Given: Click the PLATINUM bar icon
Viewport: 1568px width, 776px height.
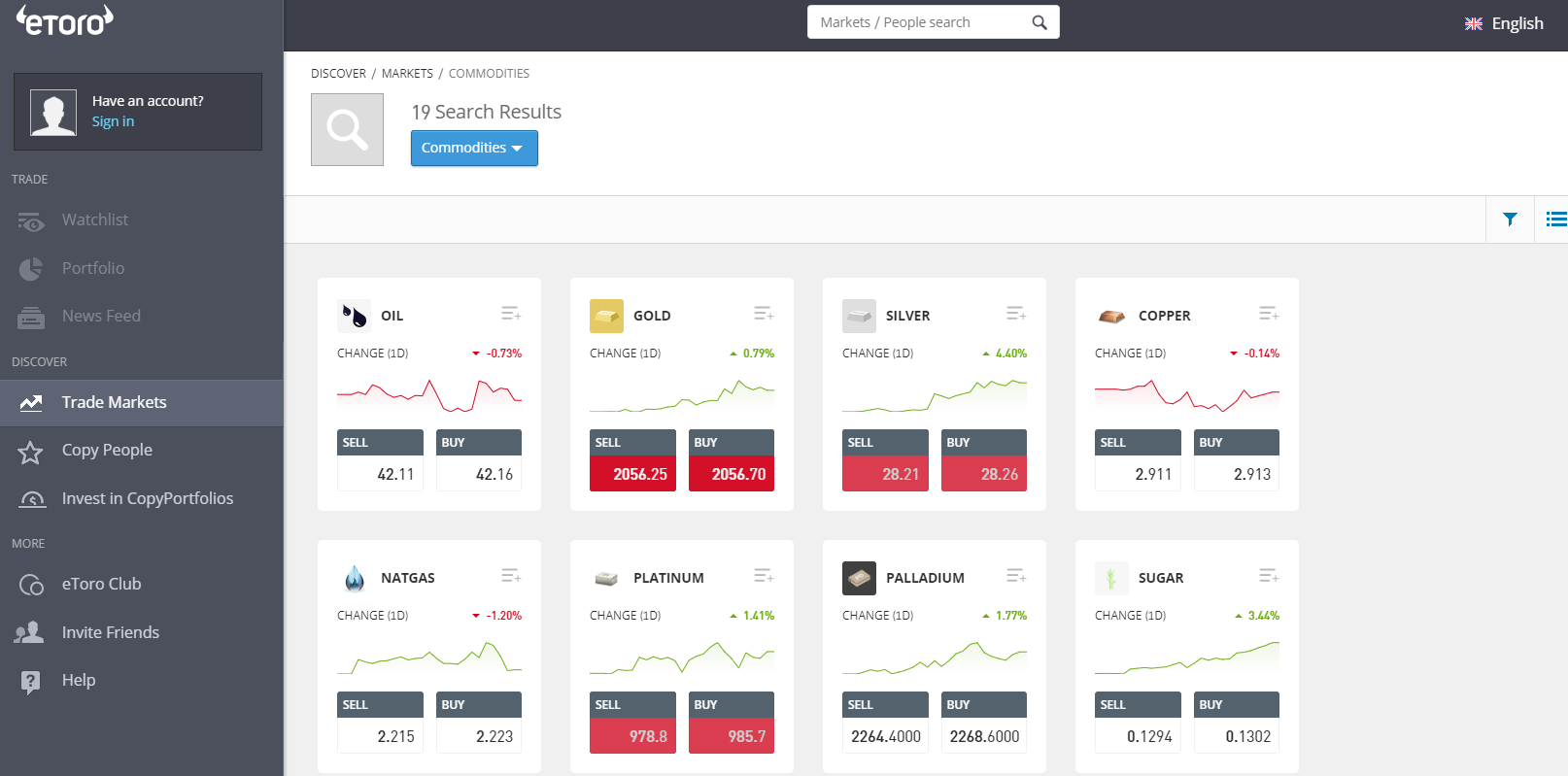Looking at the screenshot, I should [x=606, y=578].
